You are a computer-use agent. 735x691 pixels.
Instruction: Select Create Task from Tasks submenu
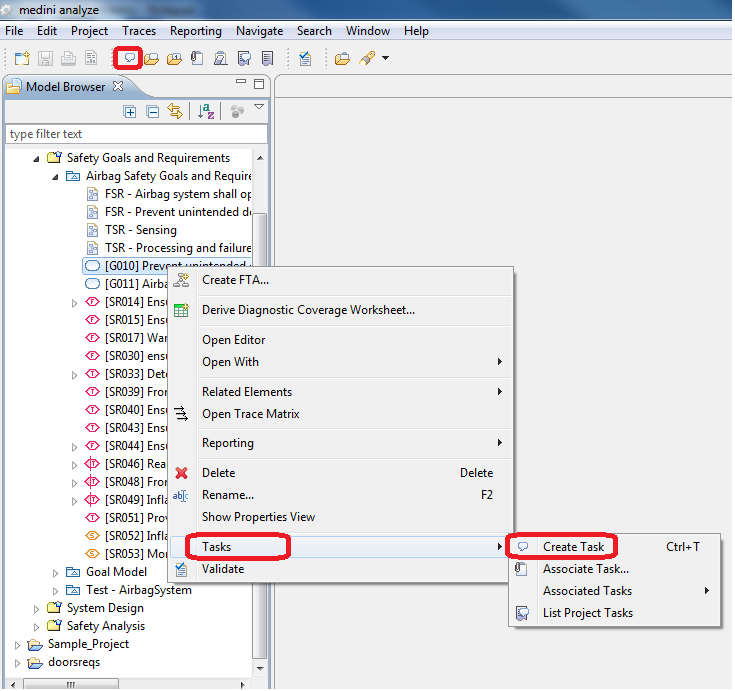(x=573, y=547)
